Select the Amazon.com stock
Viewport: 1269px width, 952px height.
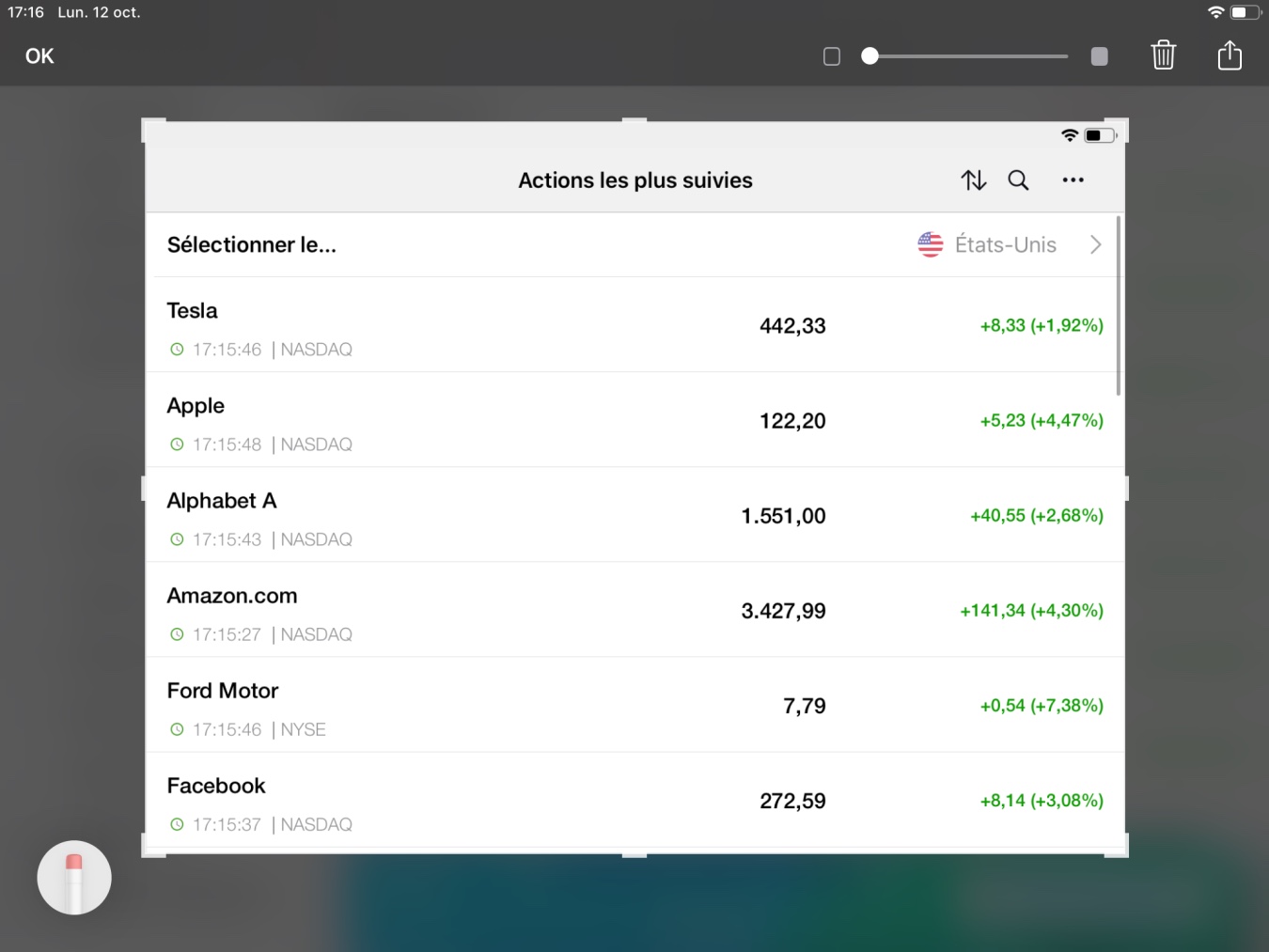coord(635,610)
